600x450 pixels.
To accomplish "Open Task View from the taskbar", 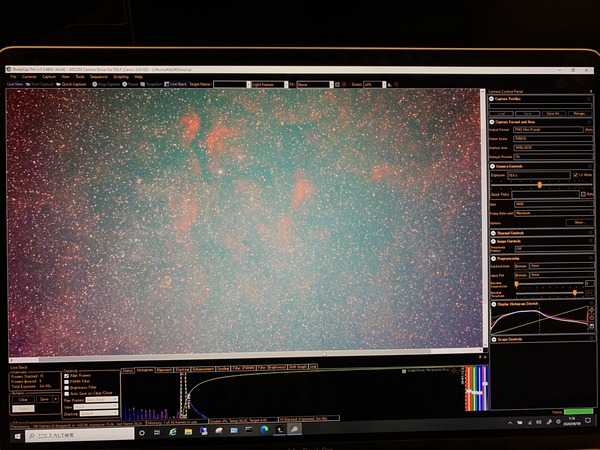I will (157, 432).
